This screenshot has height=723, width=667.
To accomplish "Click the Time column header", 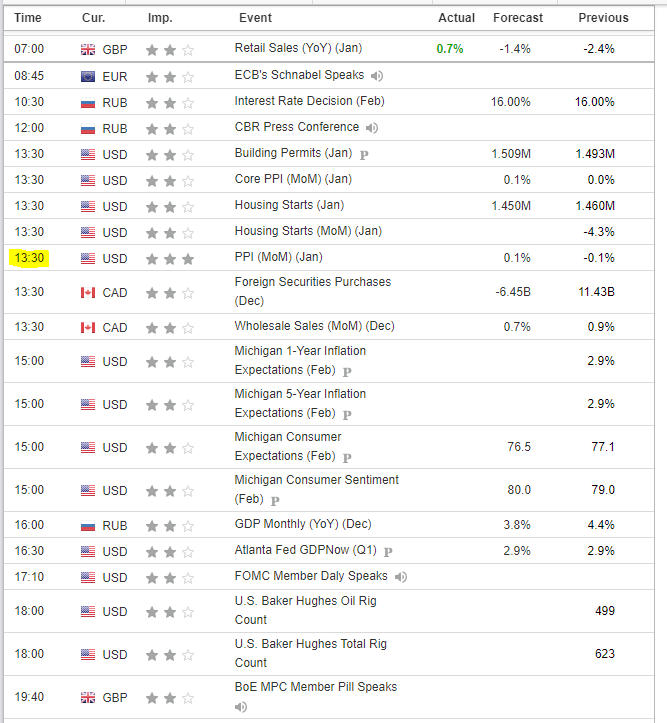I will 28,18.
